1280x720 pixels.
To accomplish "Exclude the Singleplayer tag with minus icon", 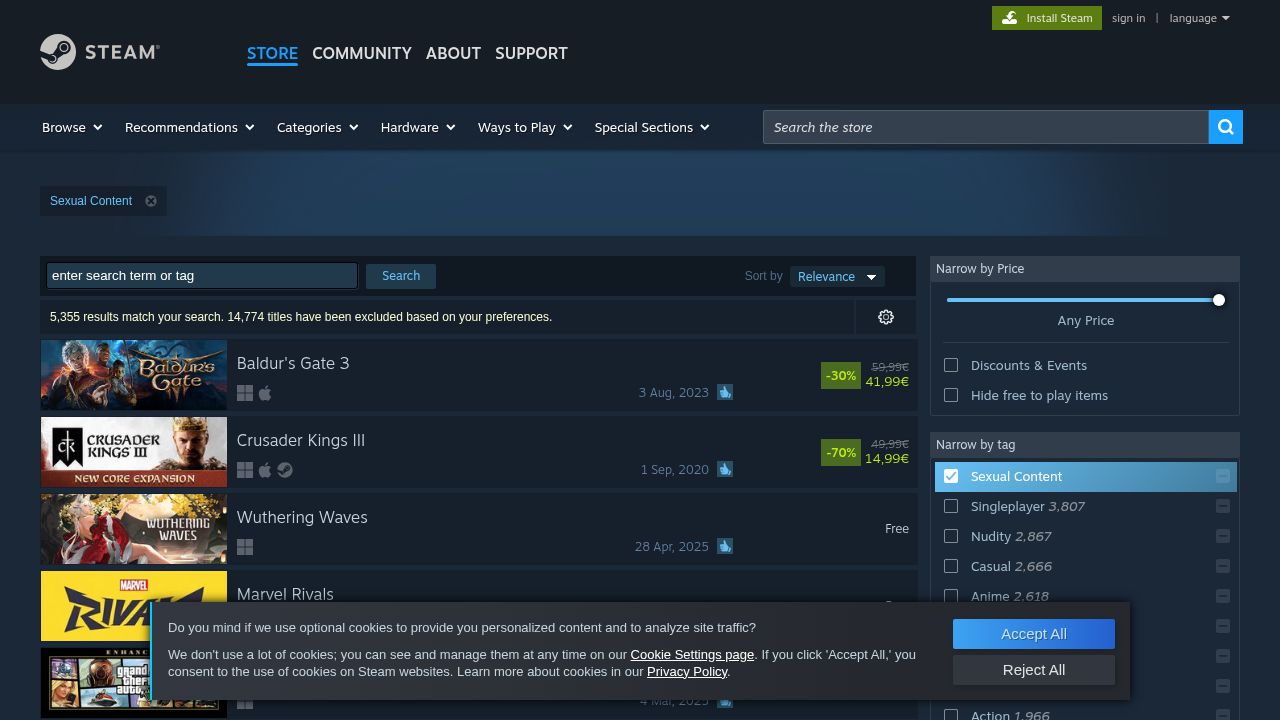I will (x=1223, y=506).
